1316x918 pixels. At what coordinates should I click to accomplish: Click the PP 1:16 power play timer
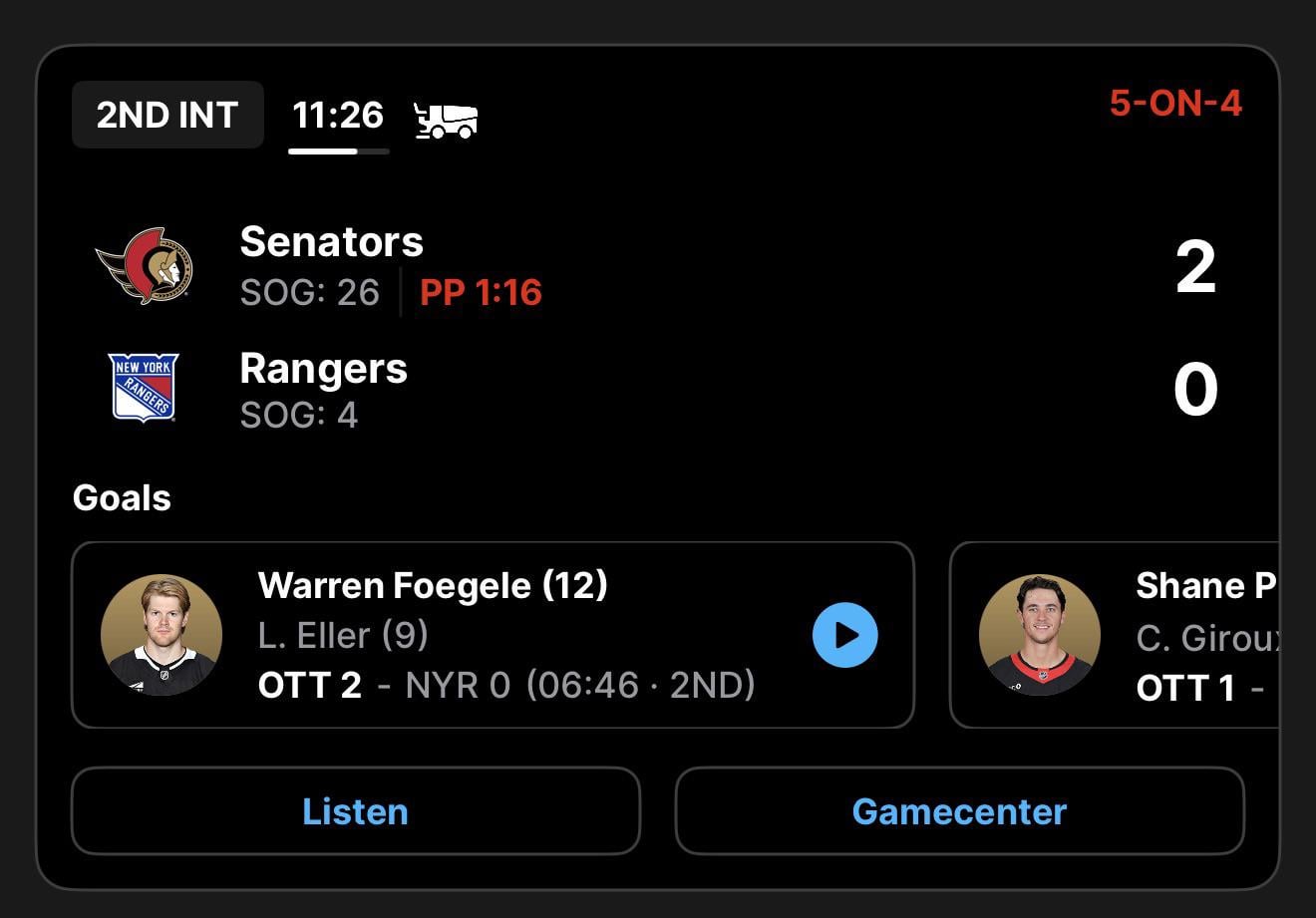point(481,293)
